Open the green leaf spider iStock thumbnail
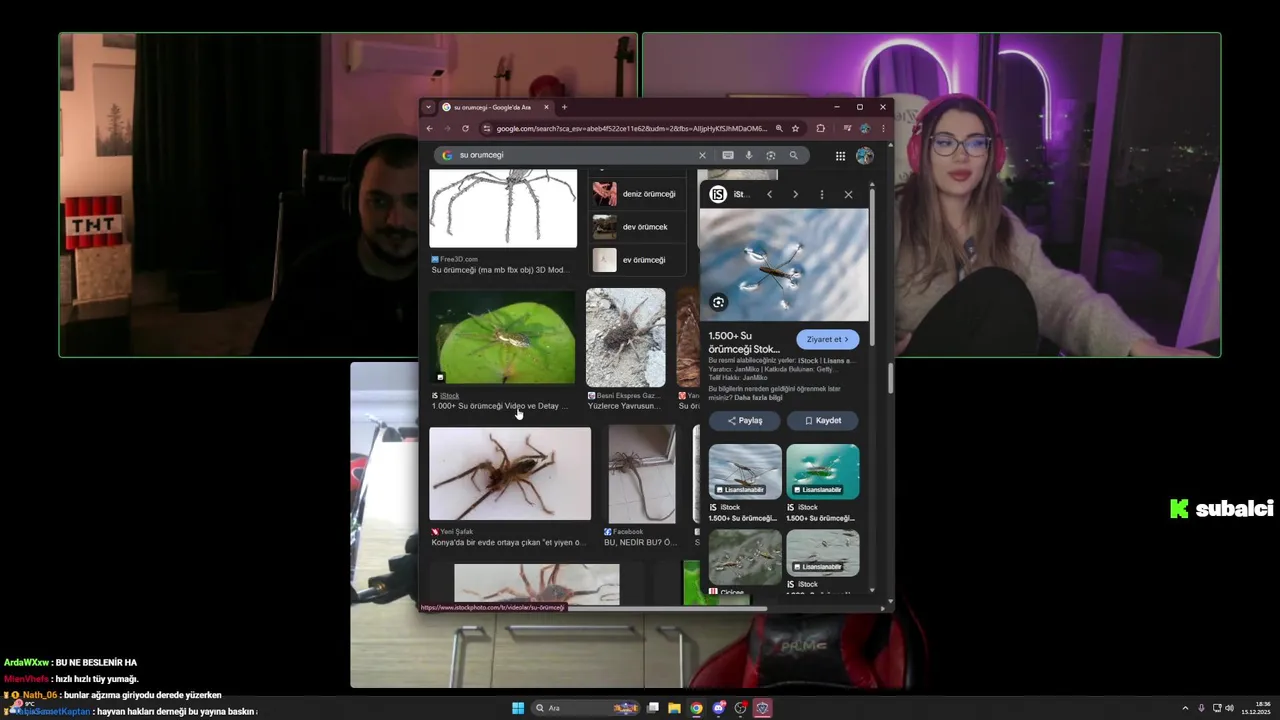The width and height of the screenshot is (1280, 720). pyautogui.click(x=503, y=338)
